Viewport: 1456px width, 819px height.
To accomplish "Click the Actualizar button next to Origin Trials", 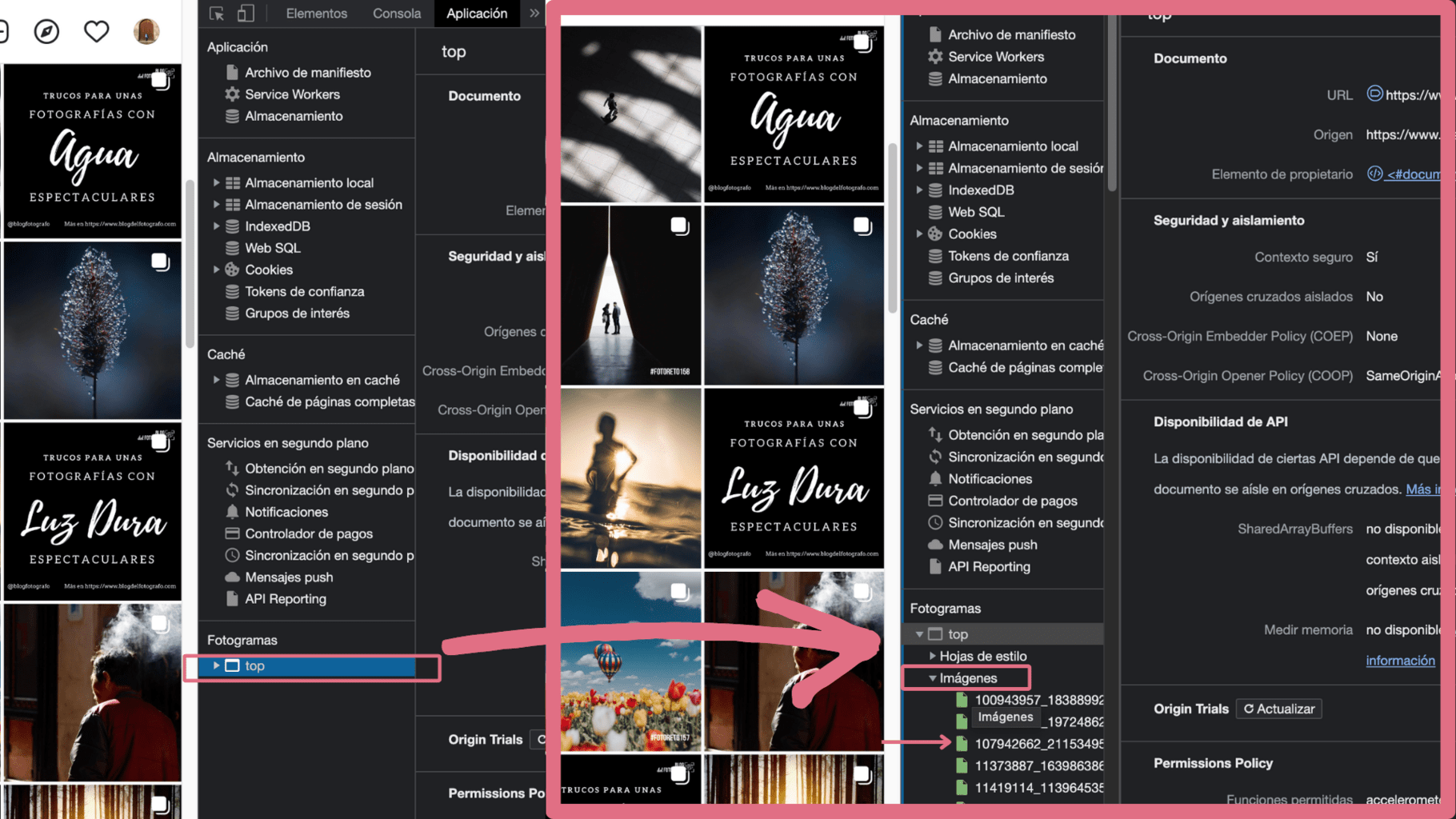I will 1278,709.
